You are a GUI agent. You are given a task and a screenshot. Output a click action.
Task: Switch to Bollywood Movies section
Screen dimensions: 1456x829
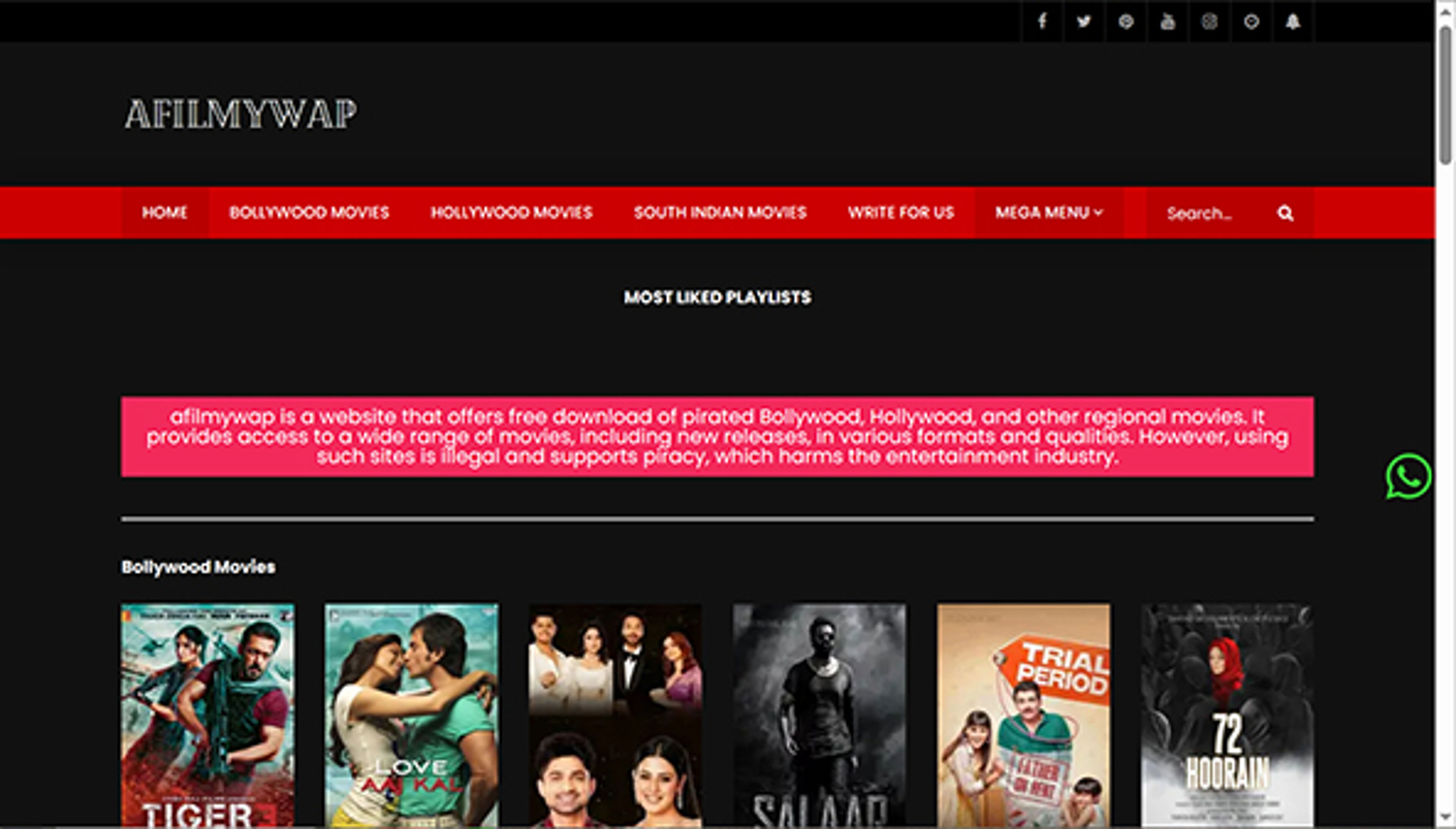[309, 212]
